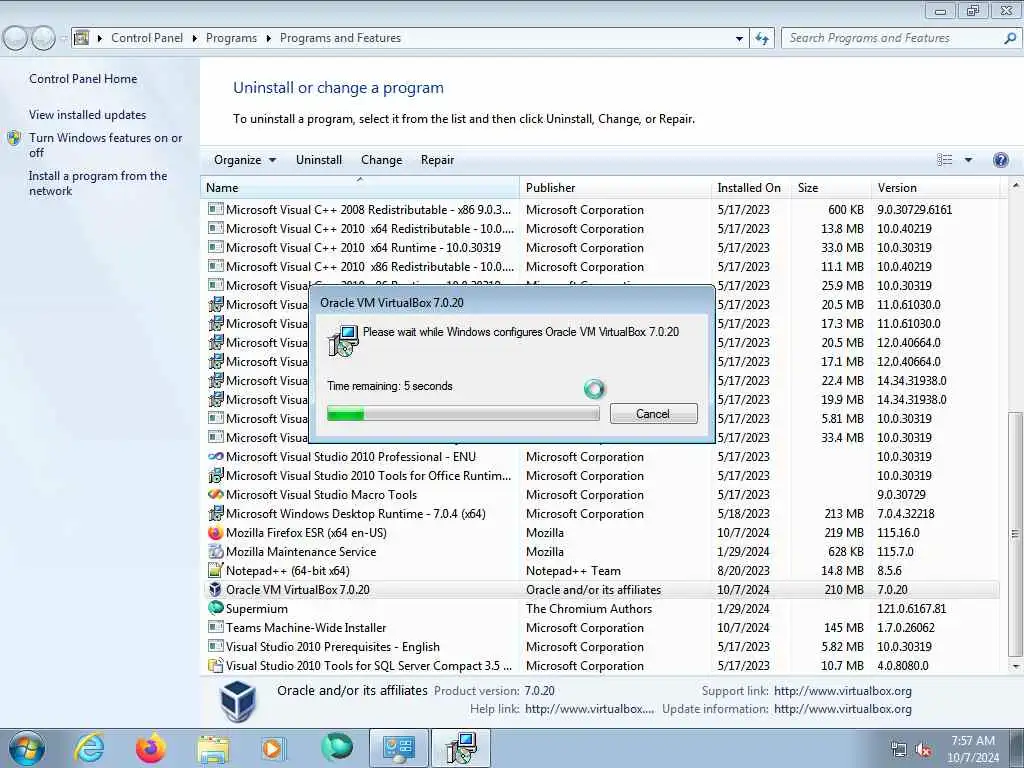Sort by the Name column header
This screenshot has width=1024, height=768.
point(360,187)
